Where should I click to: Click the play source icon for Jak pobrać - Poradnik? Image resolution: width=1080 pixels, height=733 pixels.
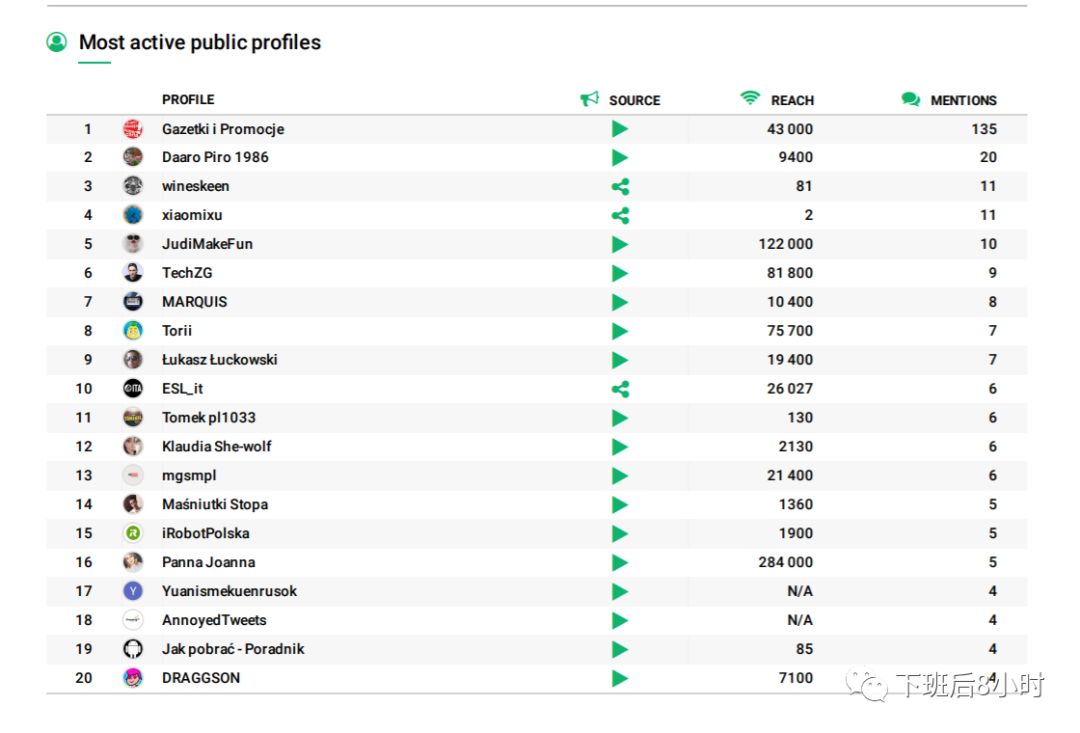[x=620, y=650]
